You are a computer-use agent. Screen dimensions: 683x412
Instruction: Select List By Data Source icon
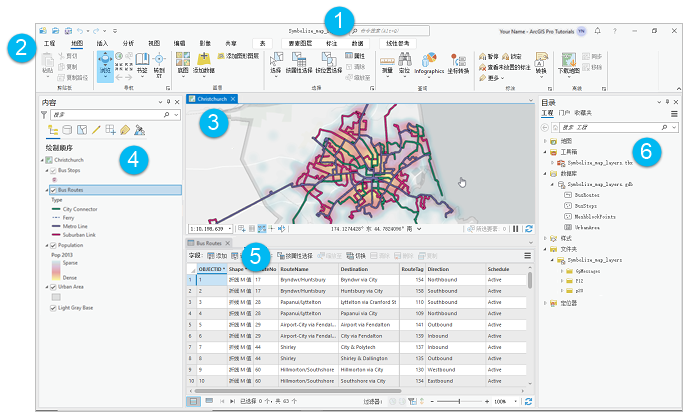67,130
